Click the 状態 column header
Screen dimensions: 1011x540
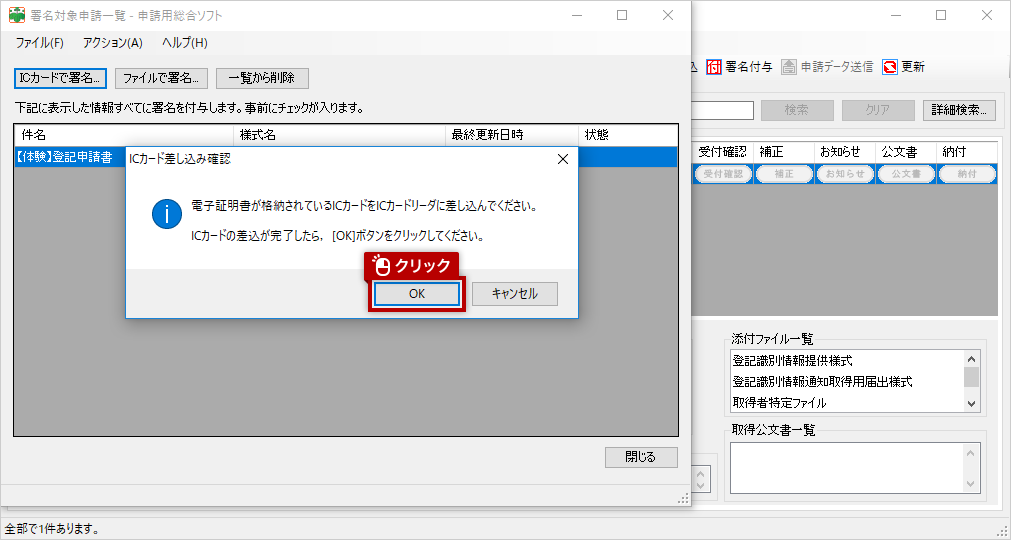[628, 135]
